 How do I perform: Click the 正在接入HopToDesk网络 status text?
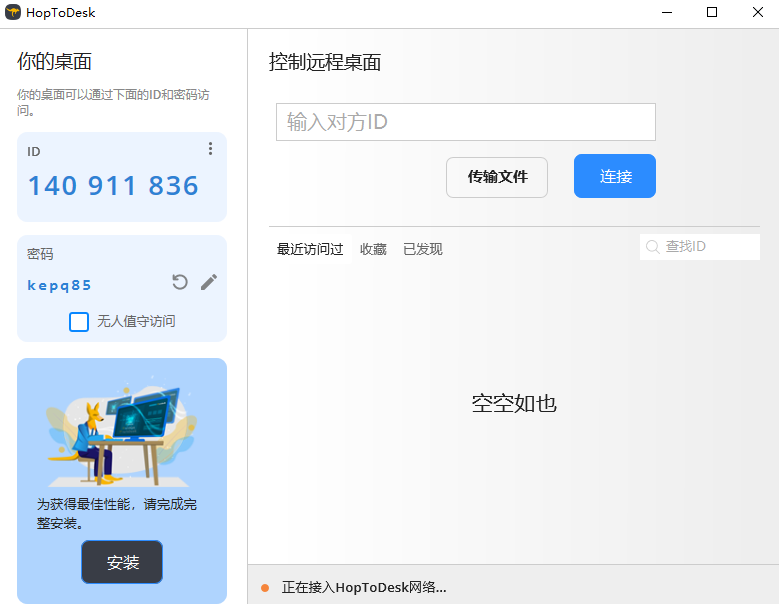(364, 588)
